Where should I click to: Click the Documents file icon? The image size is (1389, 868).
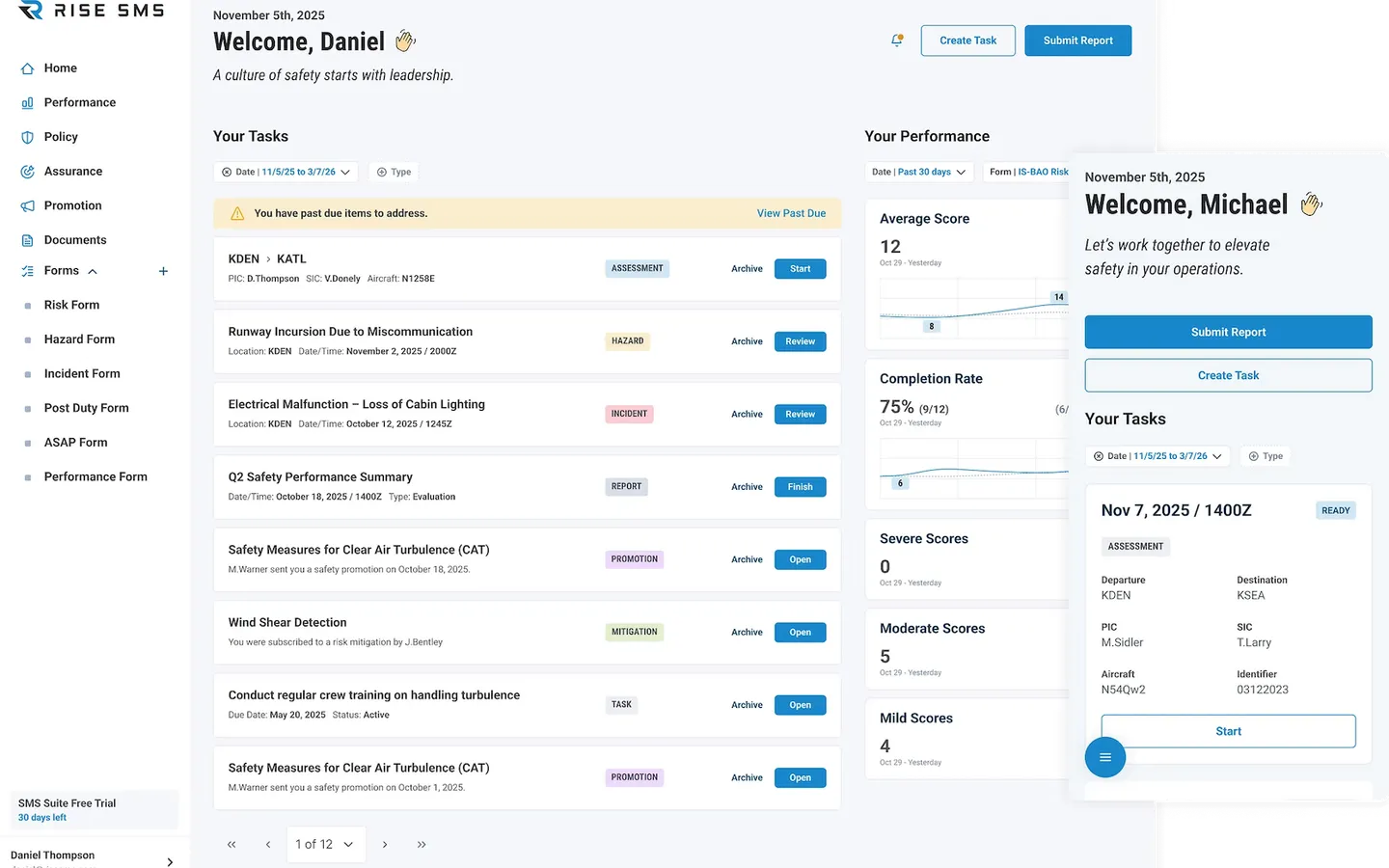[27, 240]
